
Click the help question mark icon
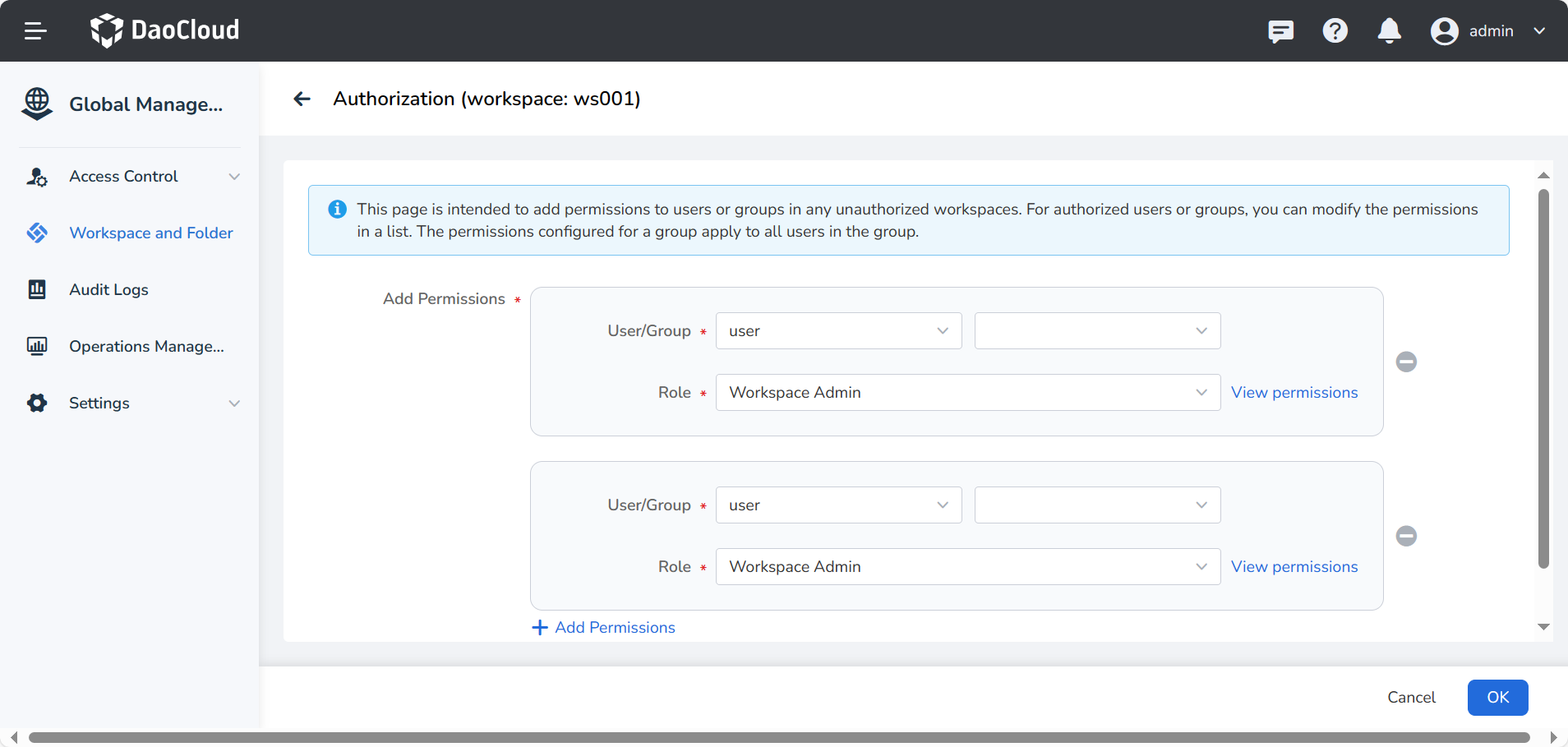(1335, 31)
